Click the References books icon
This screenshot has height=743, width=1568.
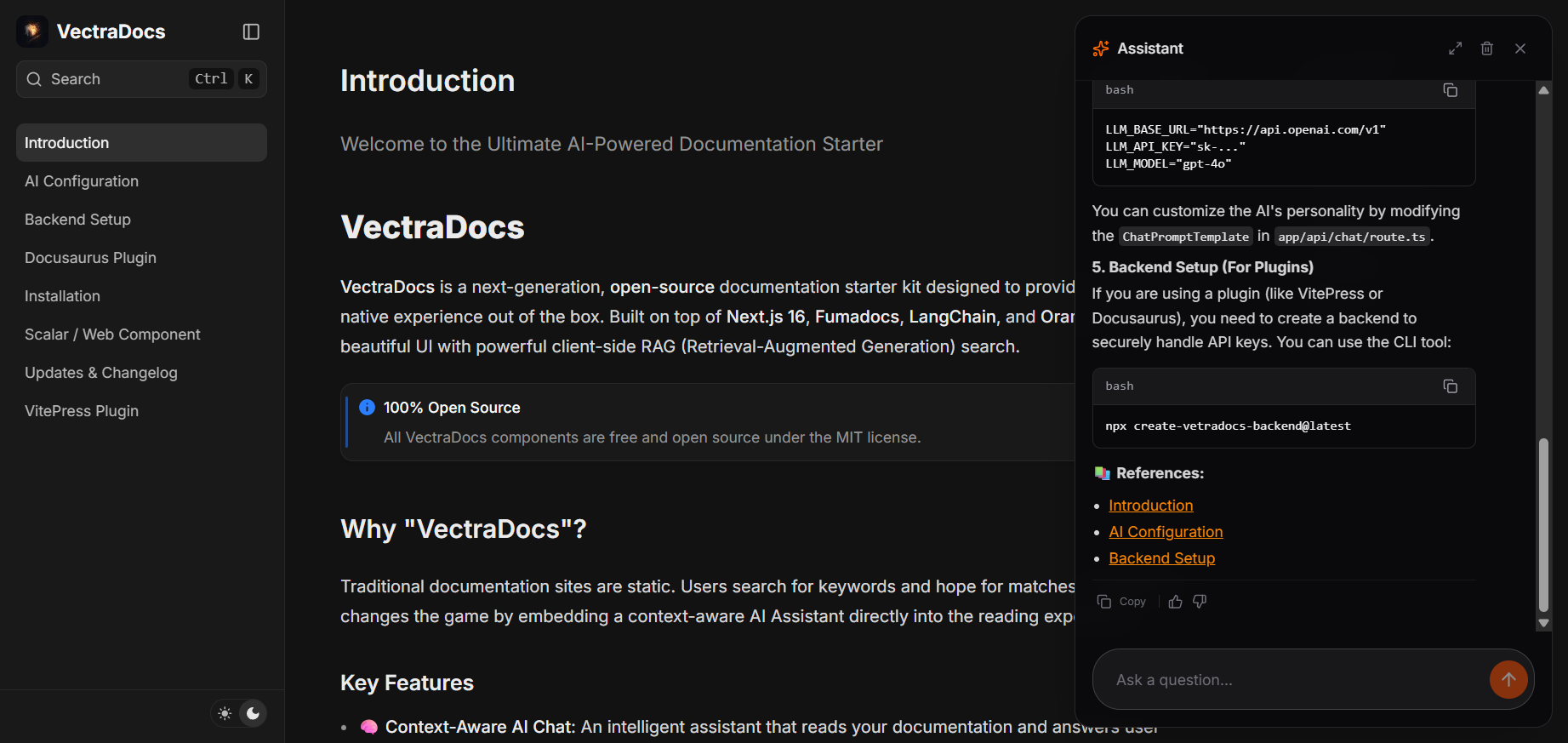[1103, 473]
